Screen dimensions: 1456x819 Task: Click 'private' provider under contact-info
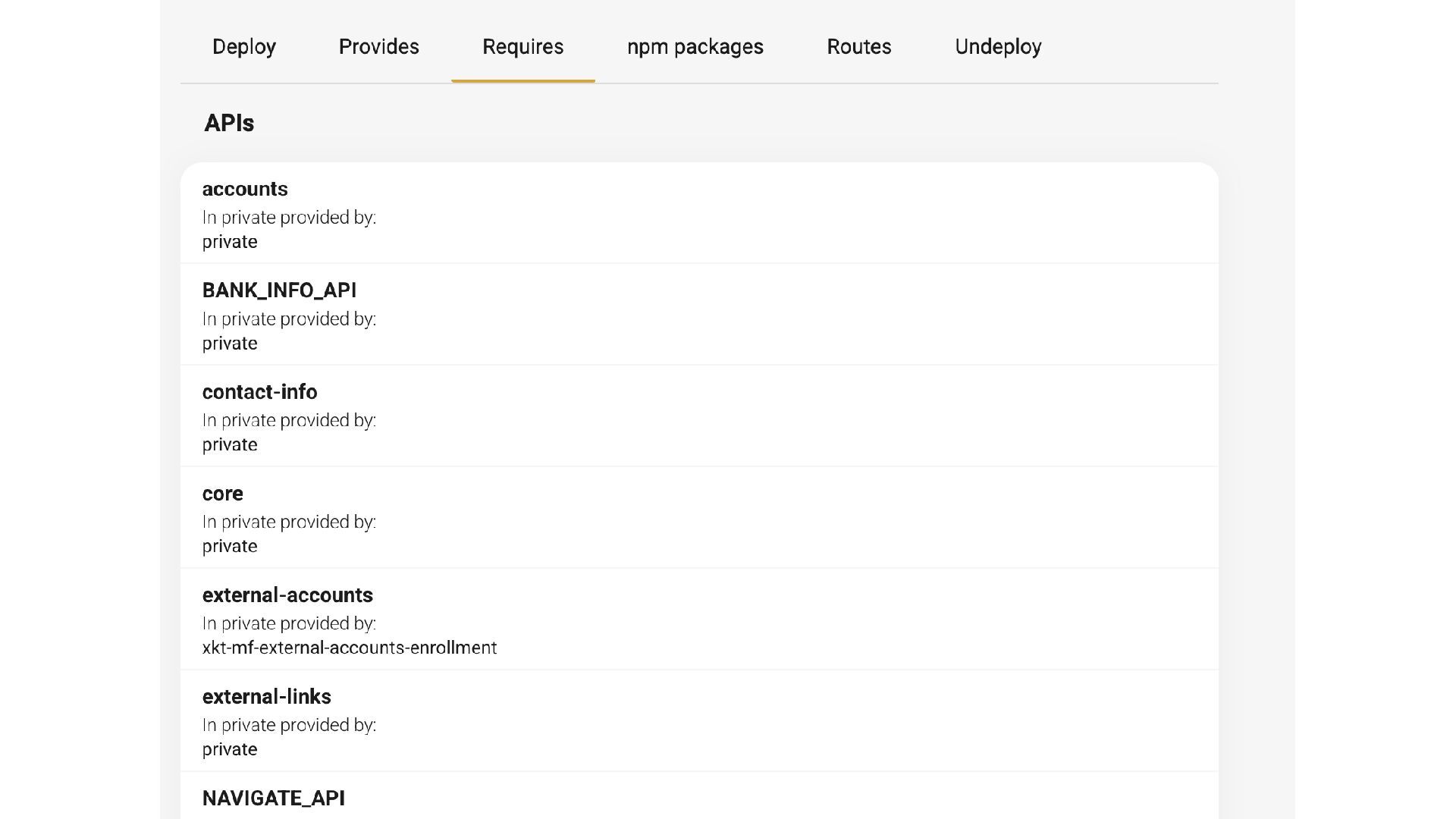tap(230, 445)
